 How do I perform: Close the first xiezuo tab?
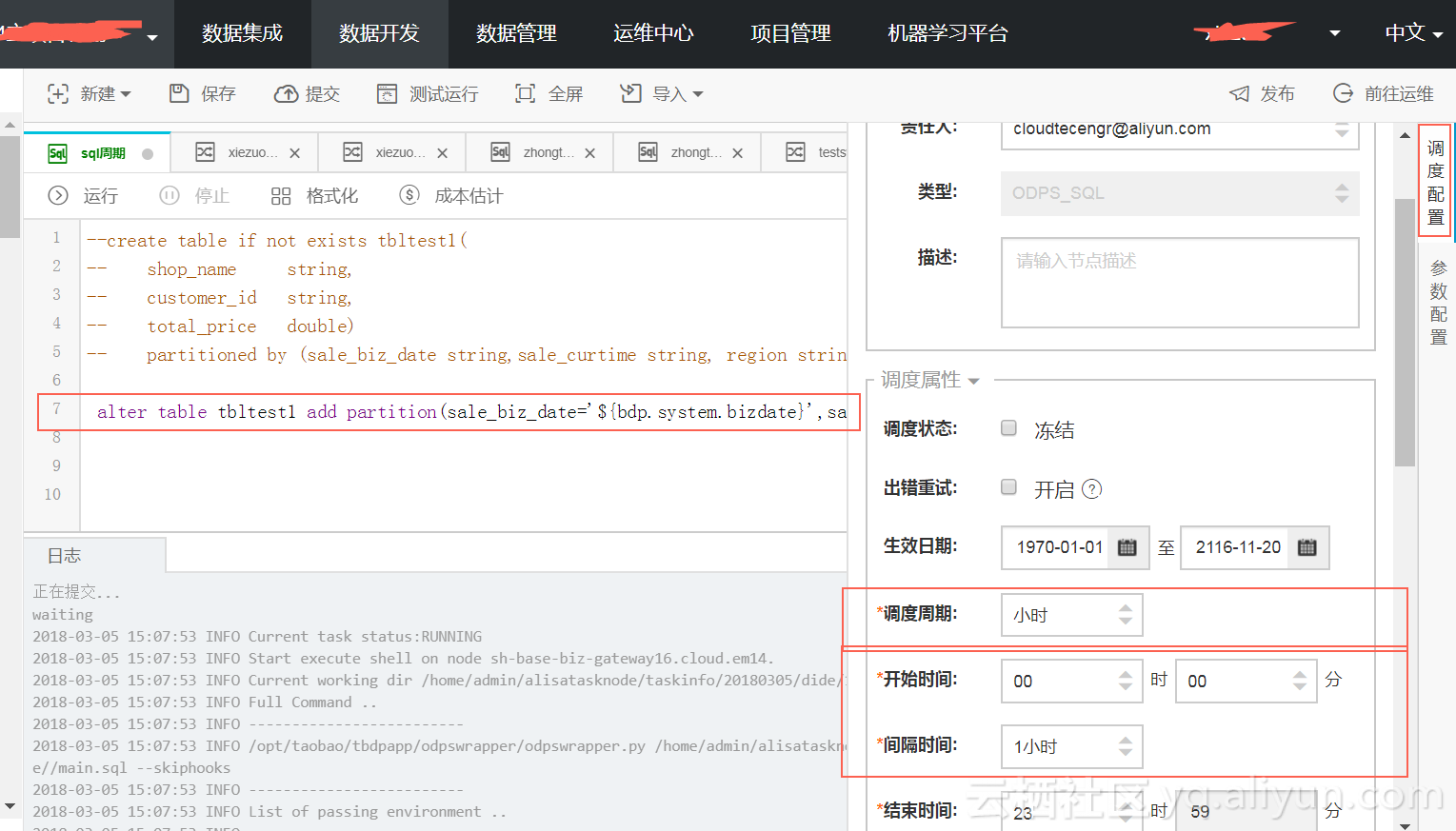click(x=294, y=153)
